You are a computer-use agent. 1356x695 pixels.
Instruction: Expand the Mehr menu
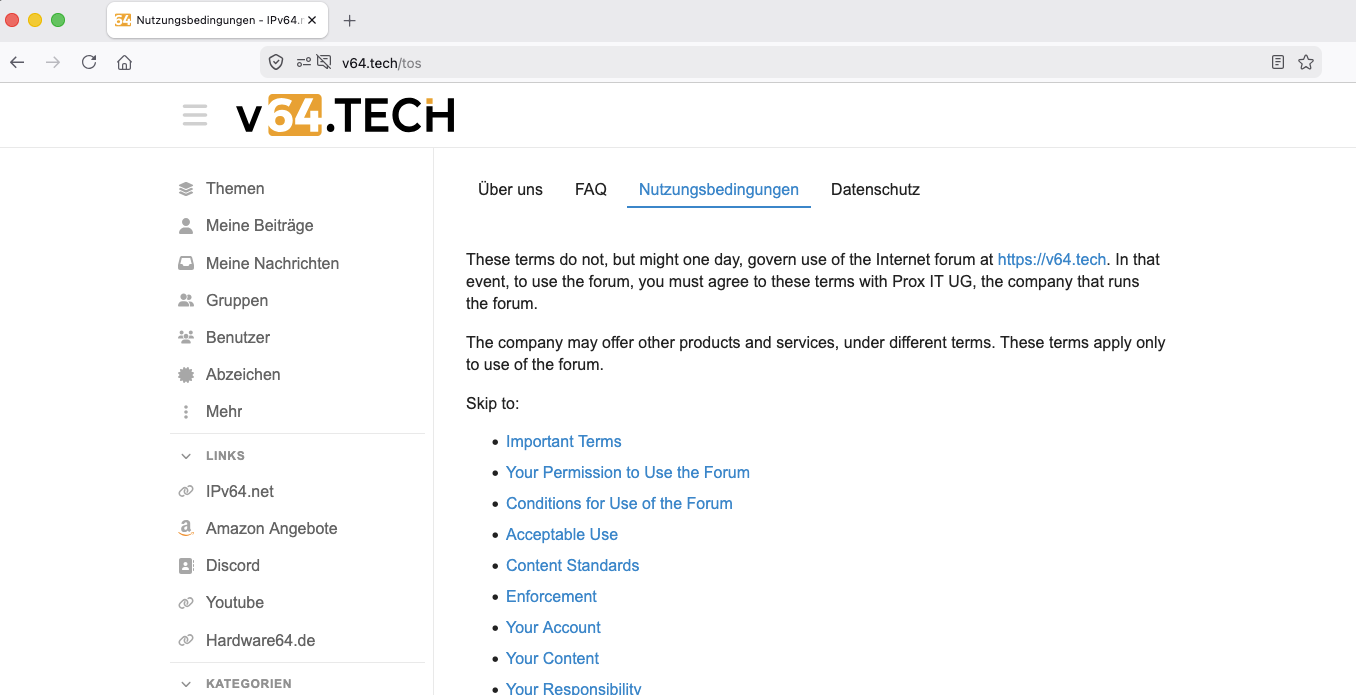pyautogui.click(x=224, y=412)
